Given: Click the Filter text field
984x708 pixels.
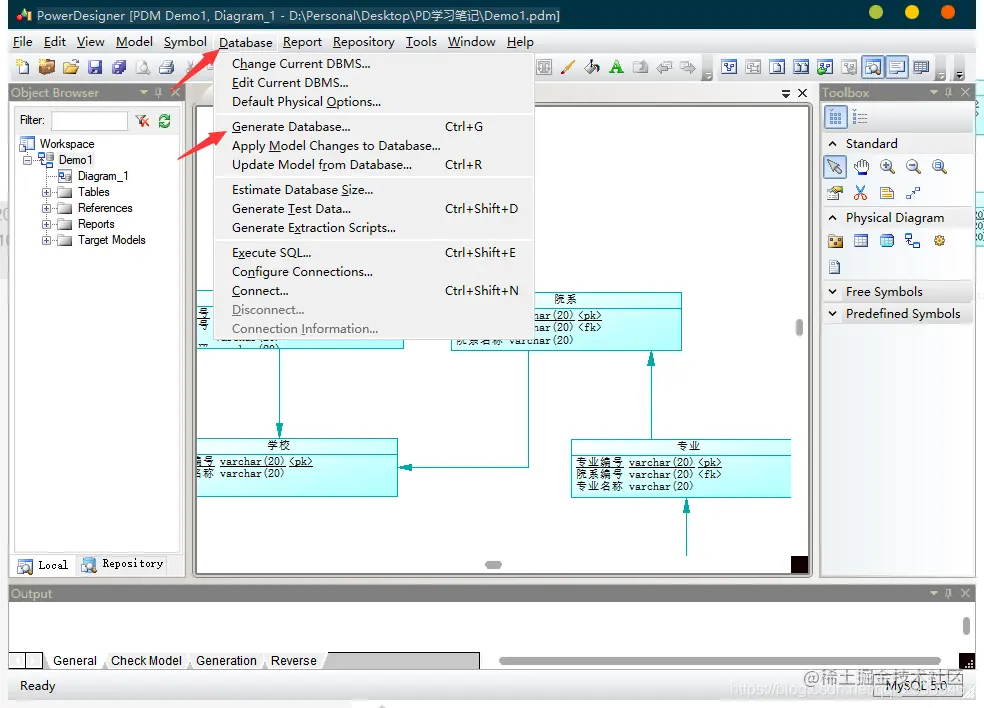Looking at the screenshot, I should pyautogui.click(x=89, y=121).
